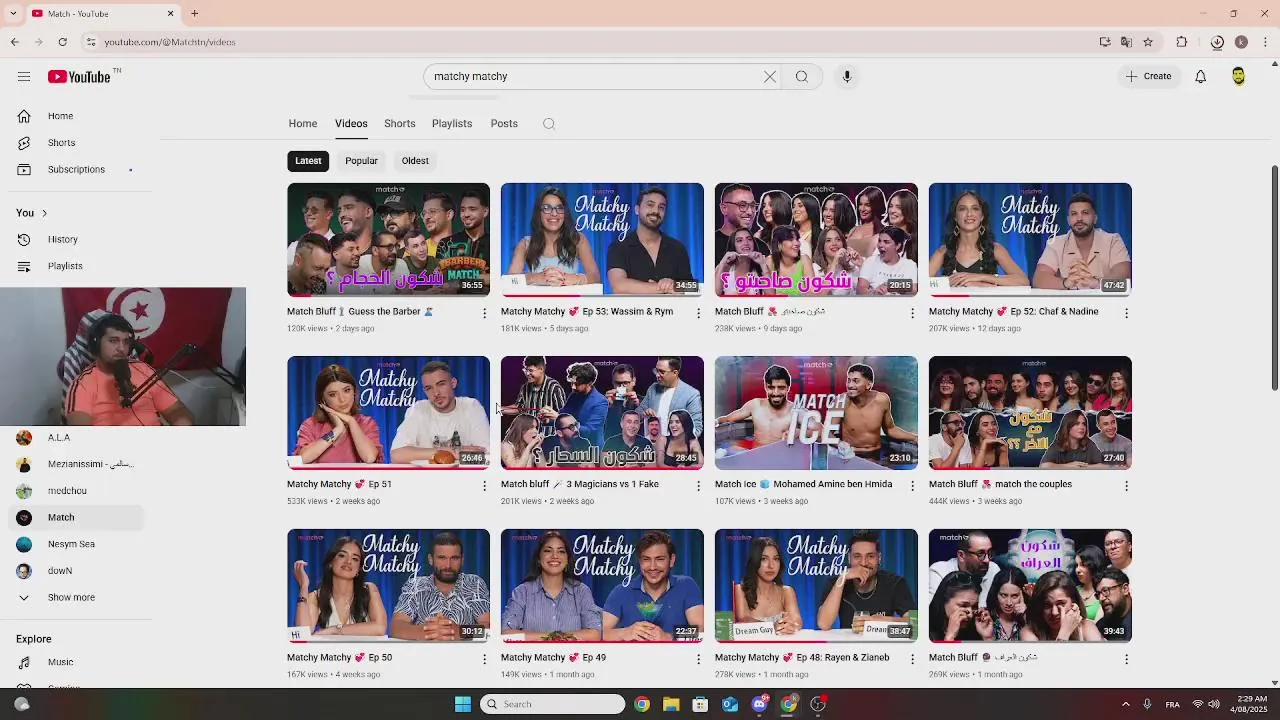
Task: Switch to the Posts tab
Action: tap(504, 124)
